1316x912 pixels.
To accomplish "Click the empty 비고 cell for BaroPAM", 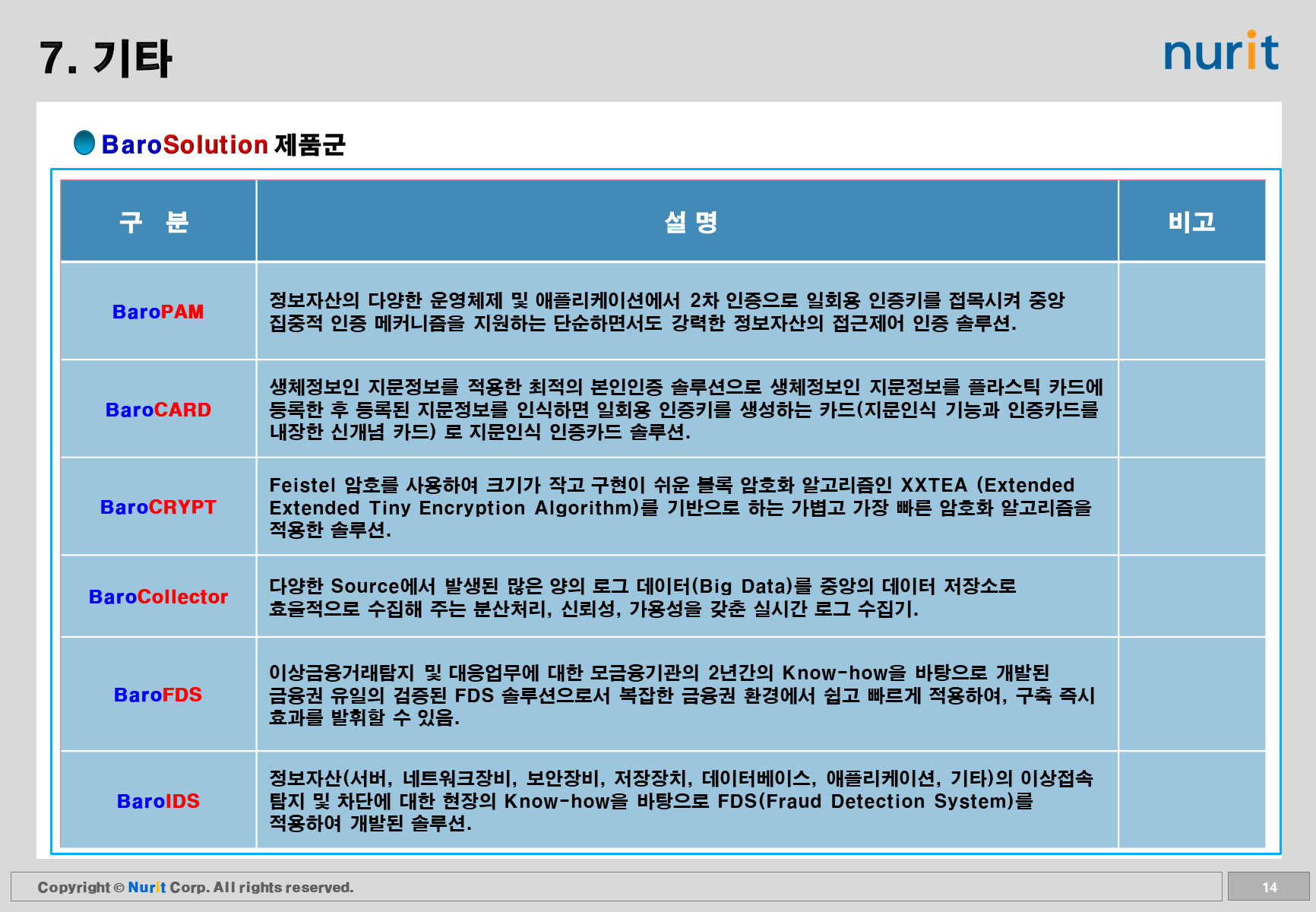I will point(1192,311).
